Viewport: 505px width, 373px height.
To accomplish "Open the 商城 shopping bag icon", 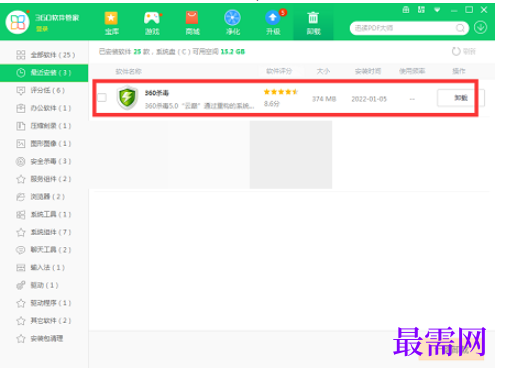I will pyautogui.click(x=192, y=18).
